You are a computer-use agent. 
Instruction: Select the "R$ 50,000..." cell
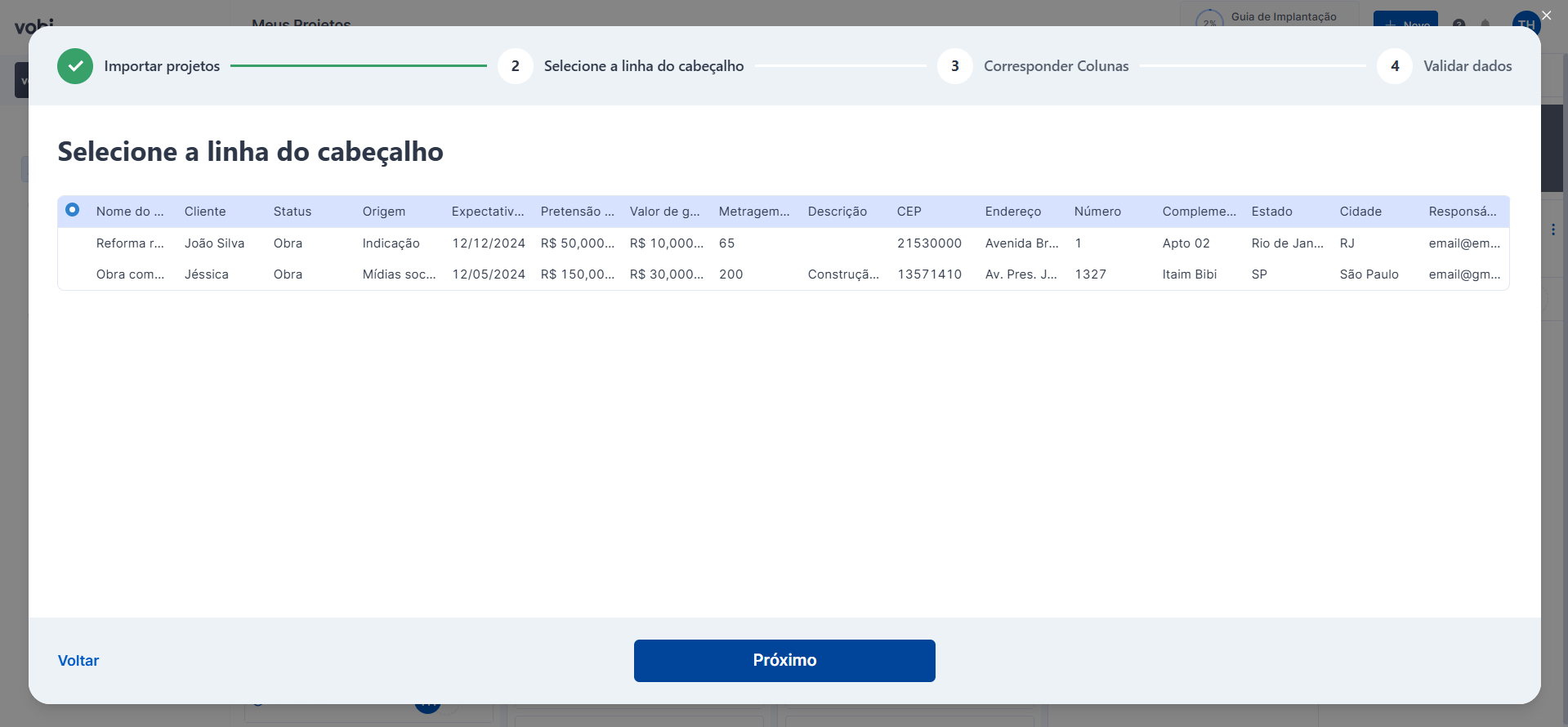click(578, 243)
